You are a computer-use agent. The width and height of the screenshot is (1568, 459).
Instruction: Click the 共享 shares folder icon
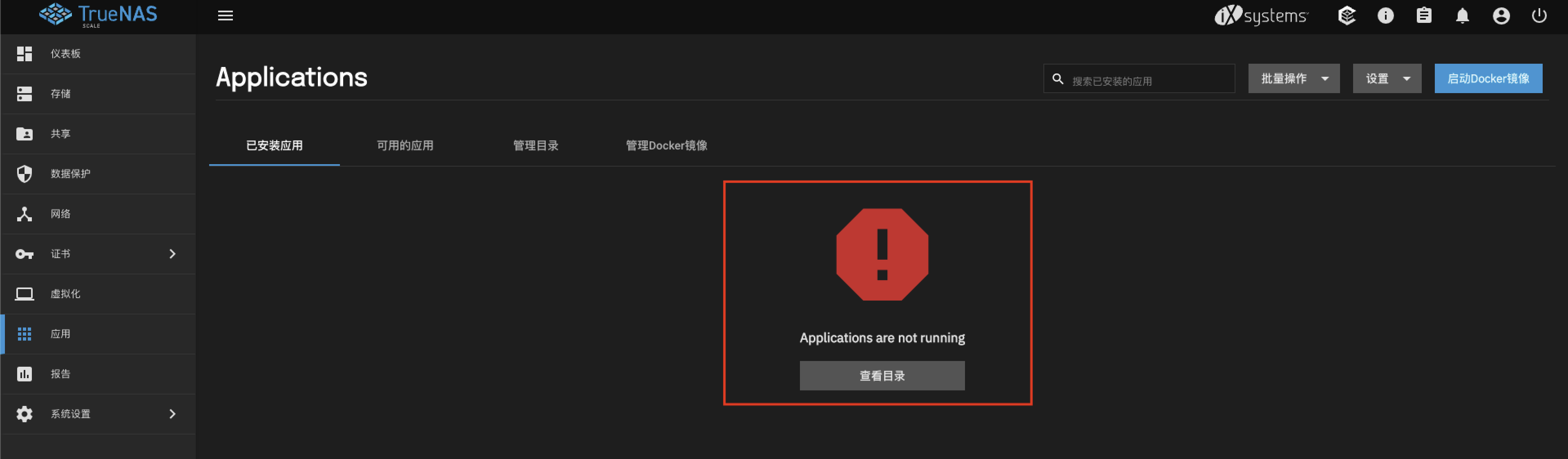pos(25,134)
